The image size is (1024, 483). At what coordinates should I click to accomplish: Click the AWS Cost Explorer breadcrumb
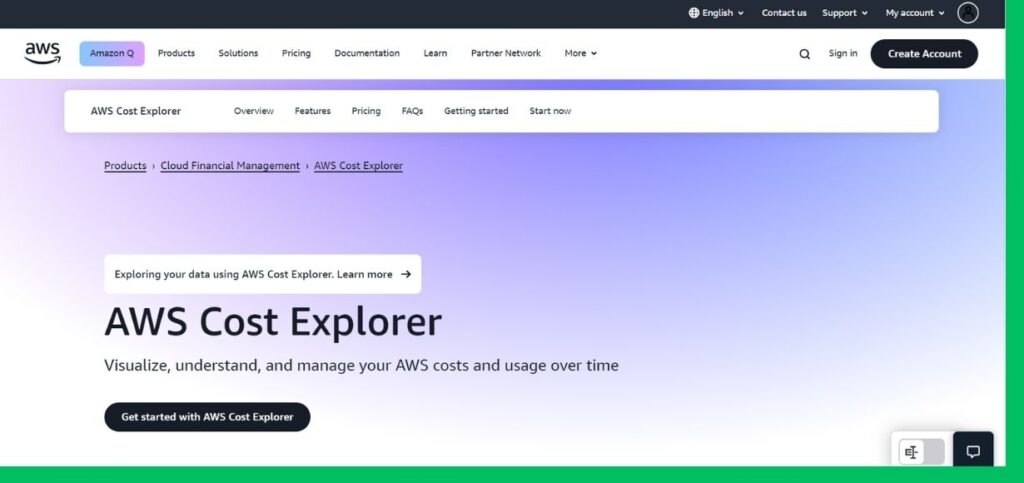tap(359, 166)
